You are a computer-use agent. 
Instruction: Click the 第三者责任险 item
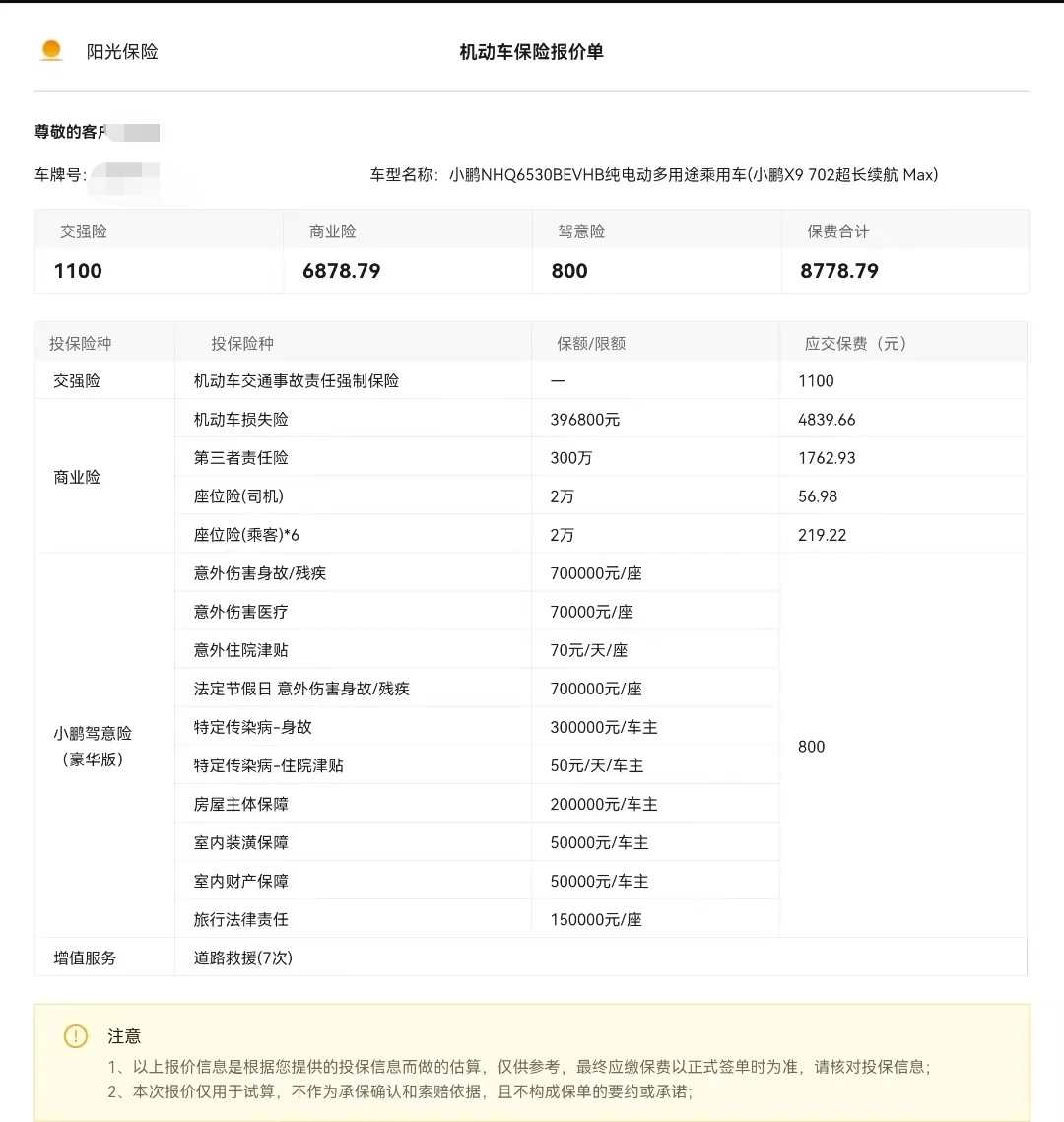tap(241, 458)
